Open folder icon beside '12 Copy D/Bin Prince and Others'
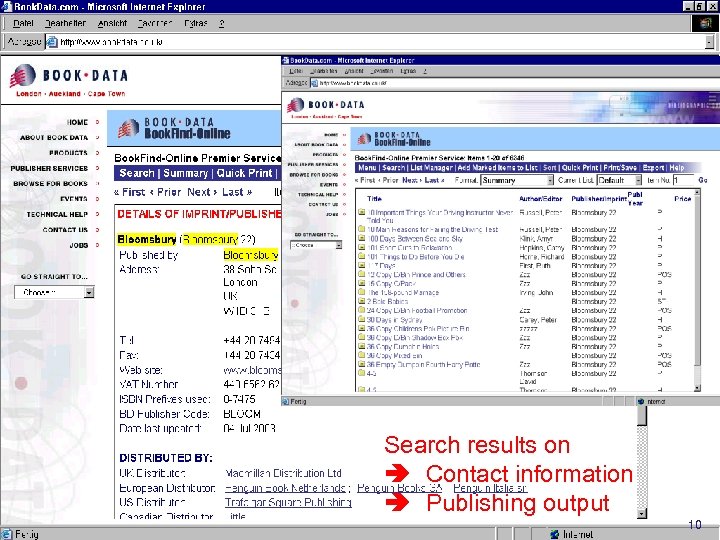Image resolution: width=720 pixels, height=540 pixels. (361, 274)
